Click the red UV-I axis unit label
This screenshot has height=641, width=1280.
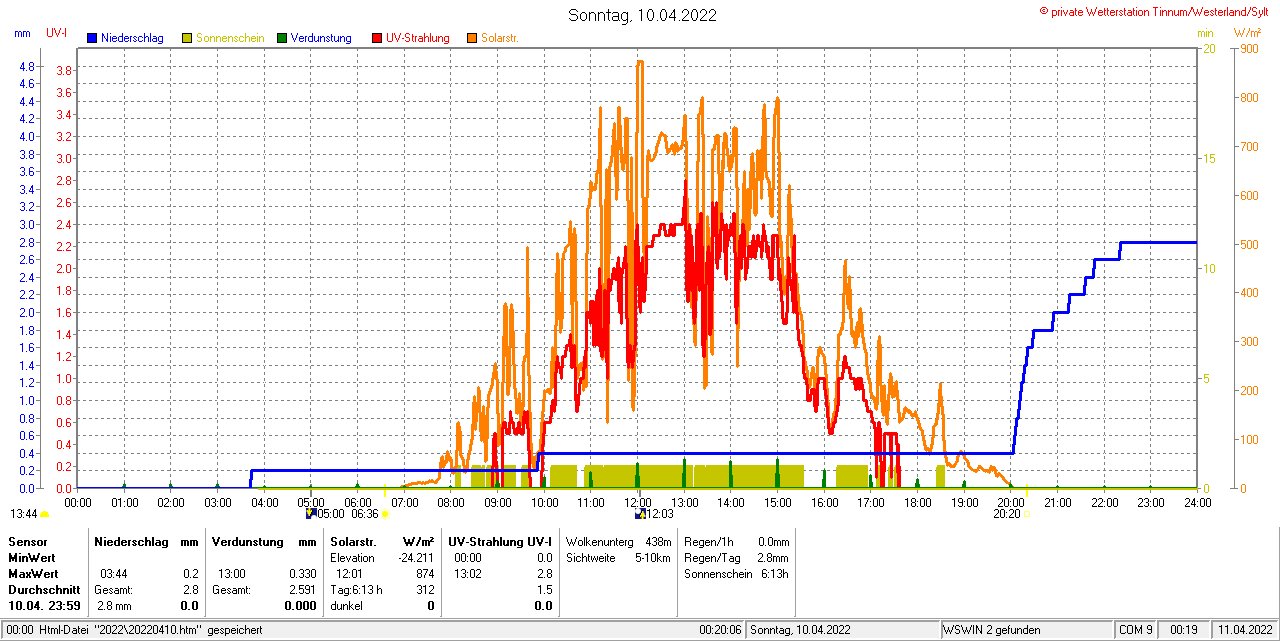click(57, 33)
